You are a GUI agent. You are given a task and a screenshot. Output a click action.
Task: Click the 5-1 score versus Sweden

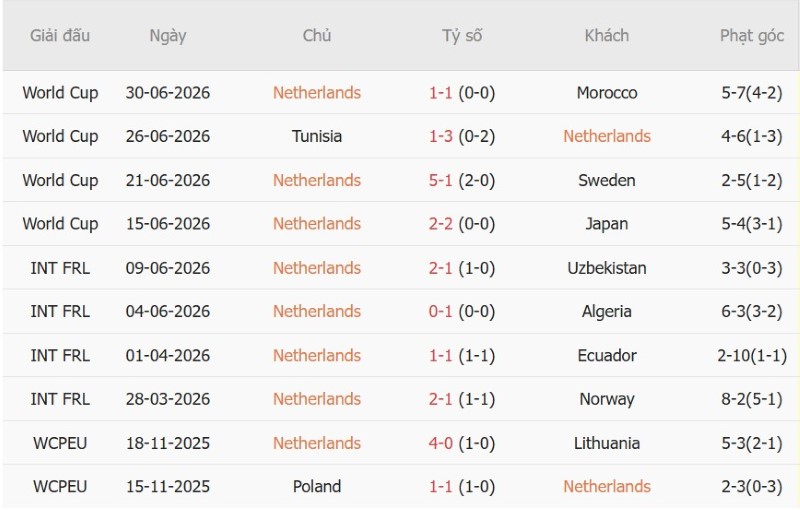click(x=440, y=180)
